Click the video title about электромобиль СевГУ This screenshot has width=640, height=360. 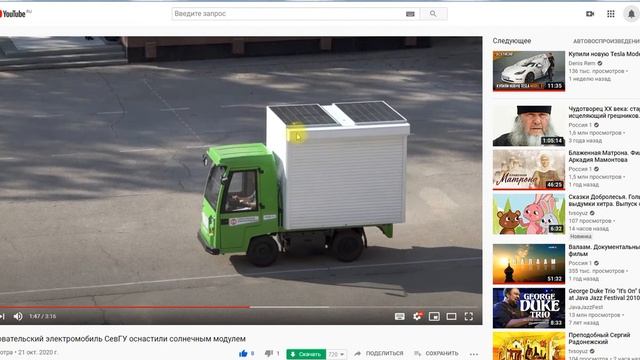click(x=123, y=339)
